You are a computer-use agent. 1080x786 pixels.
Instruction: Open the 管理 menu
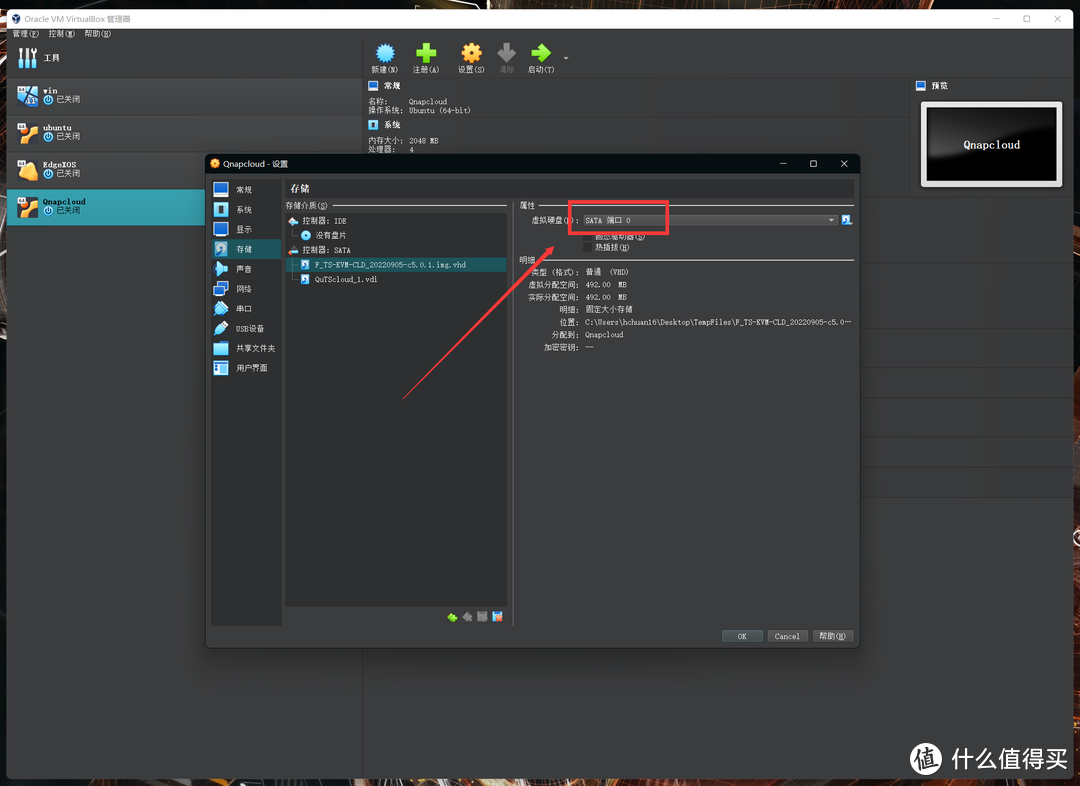[25, 34]
